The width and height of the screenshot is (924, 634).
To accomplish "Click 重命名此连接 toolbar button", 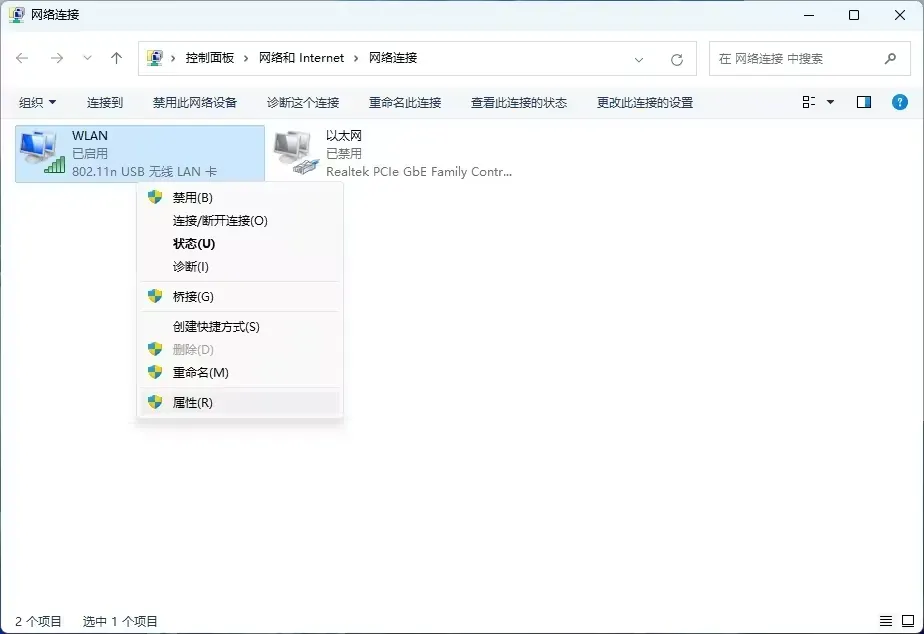I will (405, 103).
